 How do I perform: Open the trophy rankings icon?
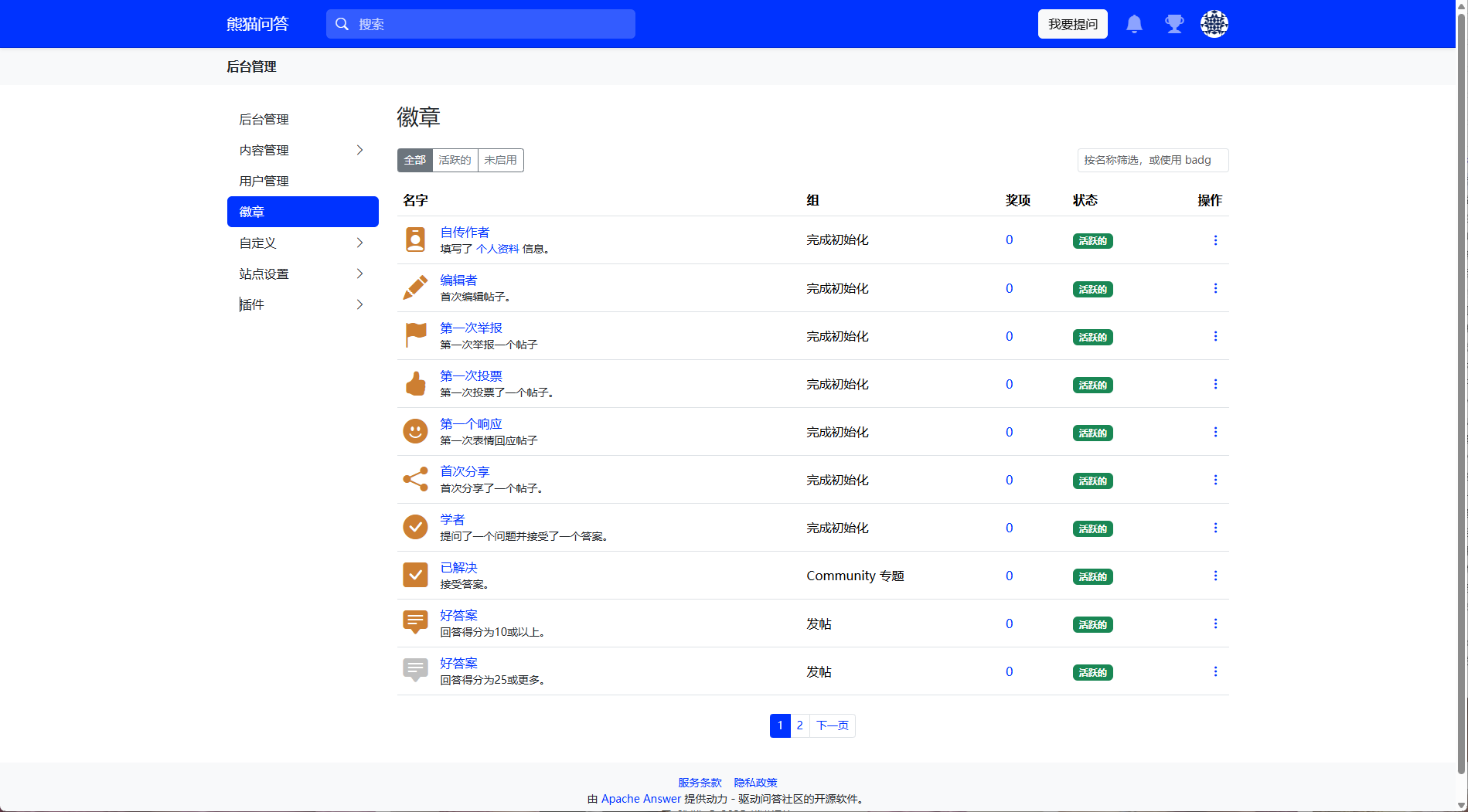tap(1174, 24)
